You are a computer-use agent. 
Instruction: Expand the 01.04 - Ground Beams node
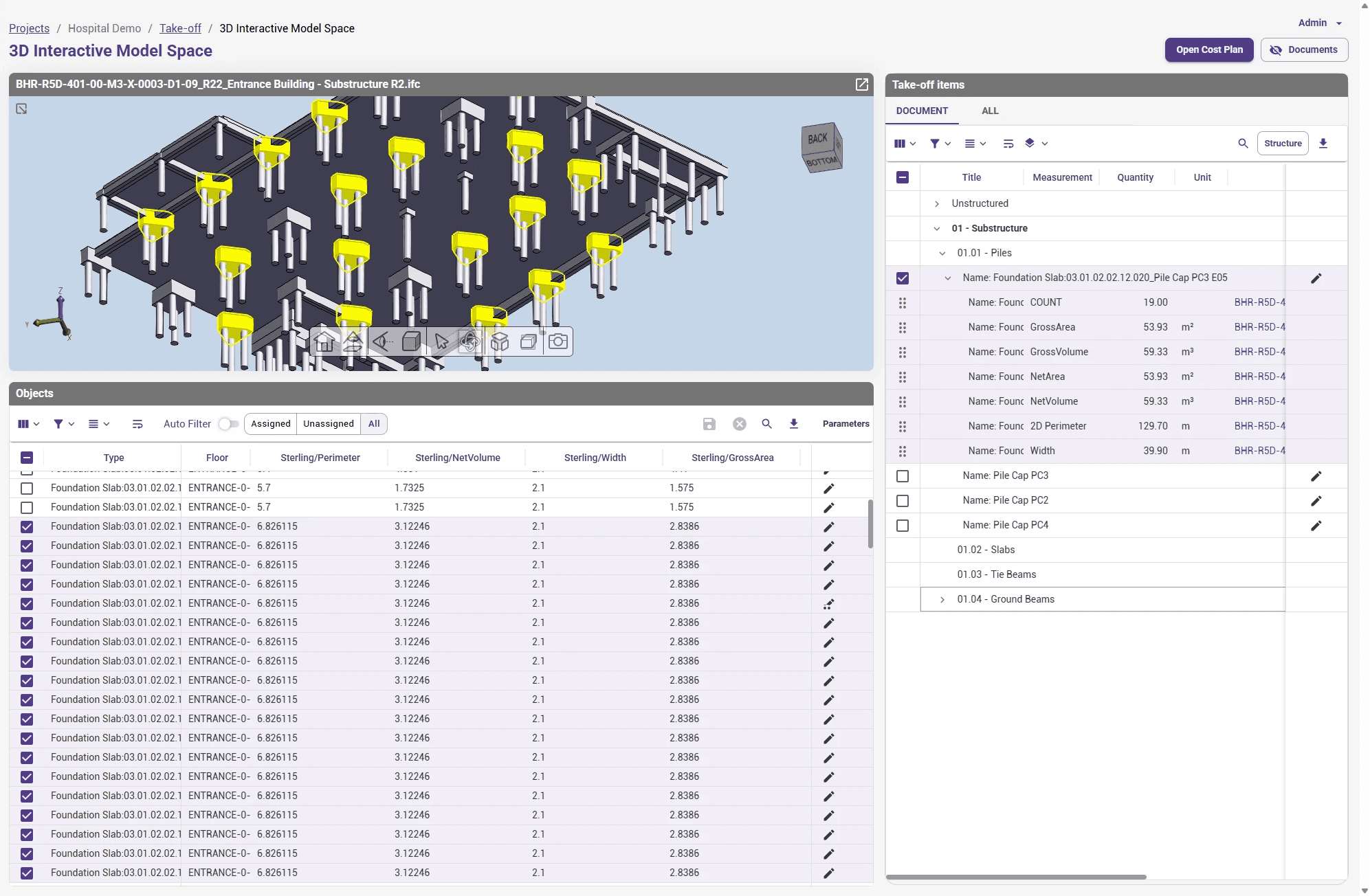[x=942, y=600]
